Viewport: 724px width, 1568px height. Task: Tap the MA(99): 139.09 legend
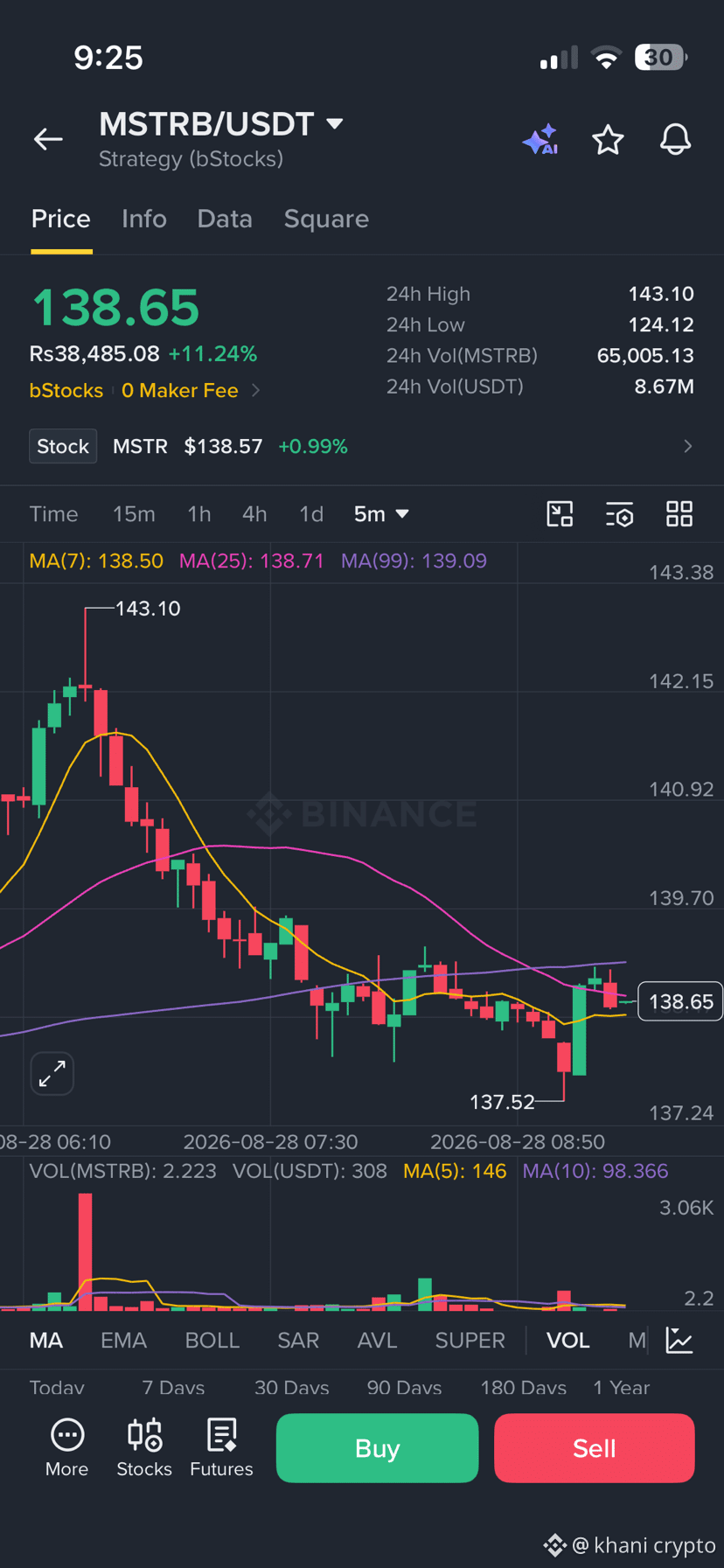point(414,561)
